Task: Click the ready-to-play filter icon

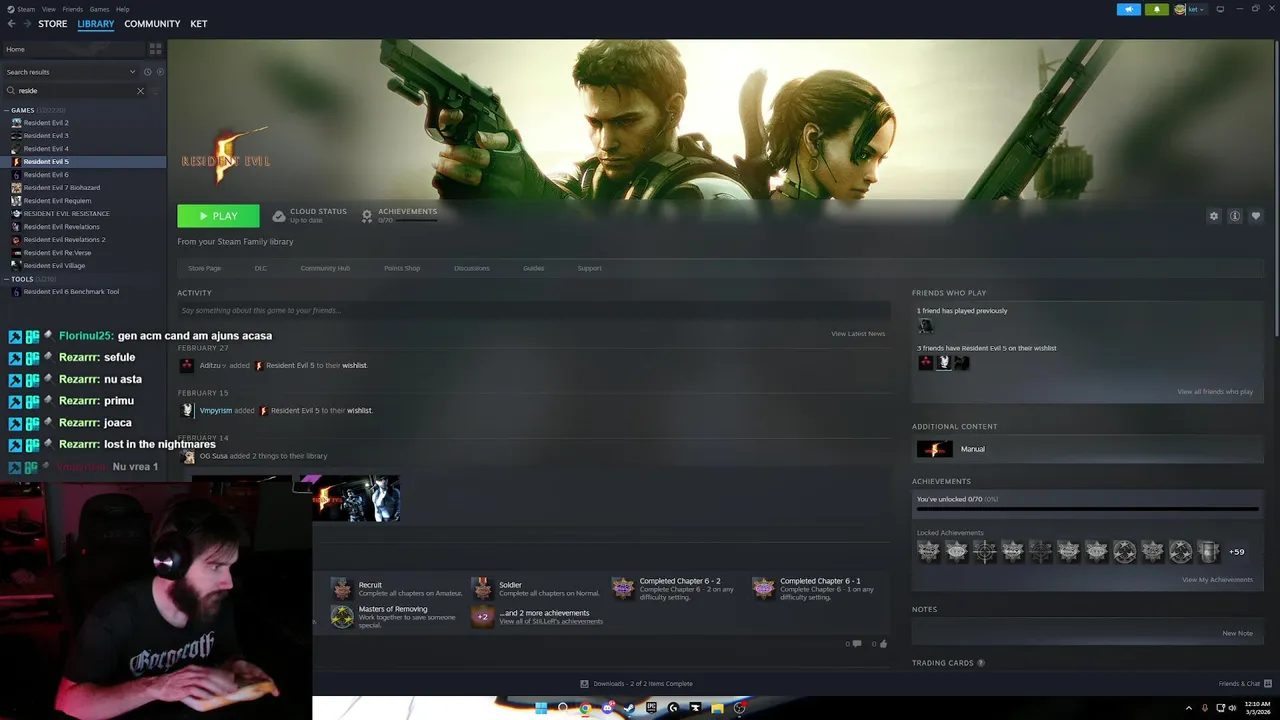Action: pyautogui.click(x=160, y=72)
